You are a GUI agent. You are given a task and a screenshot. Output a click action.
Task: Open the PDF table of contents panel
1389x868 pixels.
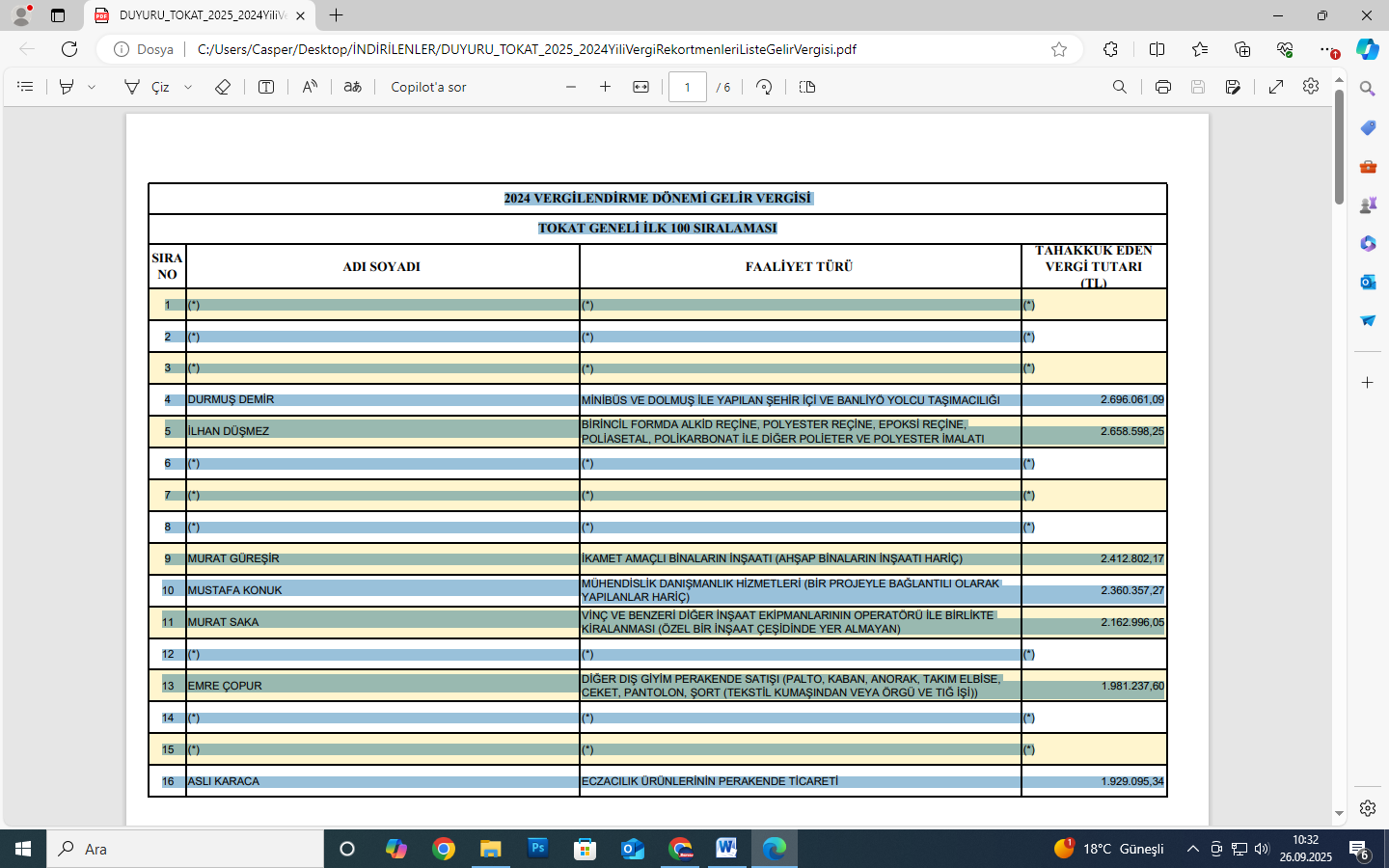coord(25,87)
